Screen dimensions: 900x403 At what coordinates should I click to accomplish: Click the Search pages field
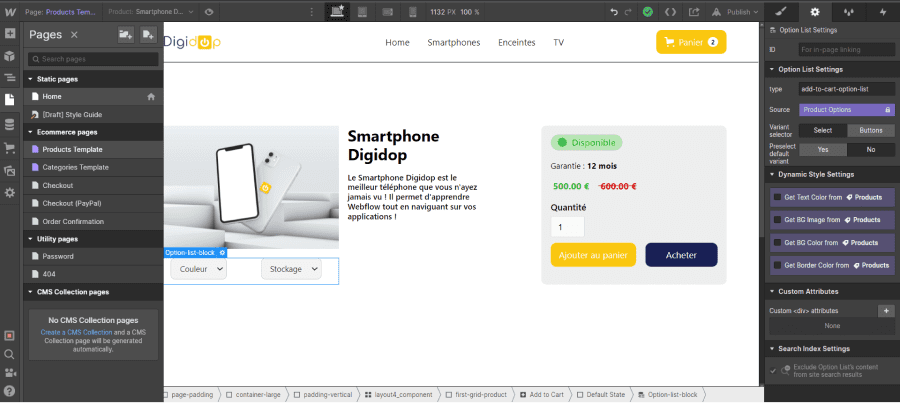[93, 59]
